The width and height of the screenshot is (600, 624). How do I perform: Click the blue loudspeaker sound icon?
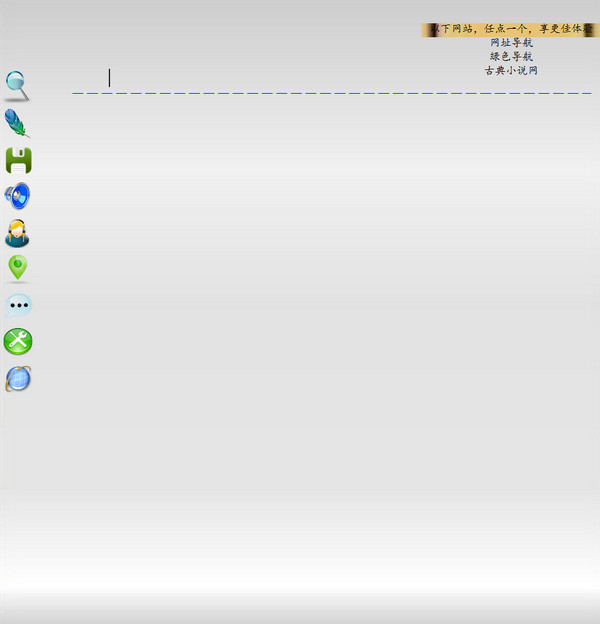coord(18,196)
